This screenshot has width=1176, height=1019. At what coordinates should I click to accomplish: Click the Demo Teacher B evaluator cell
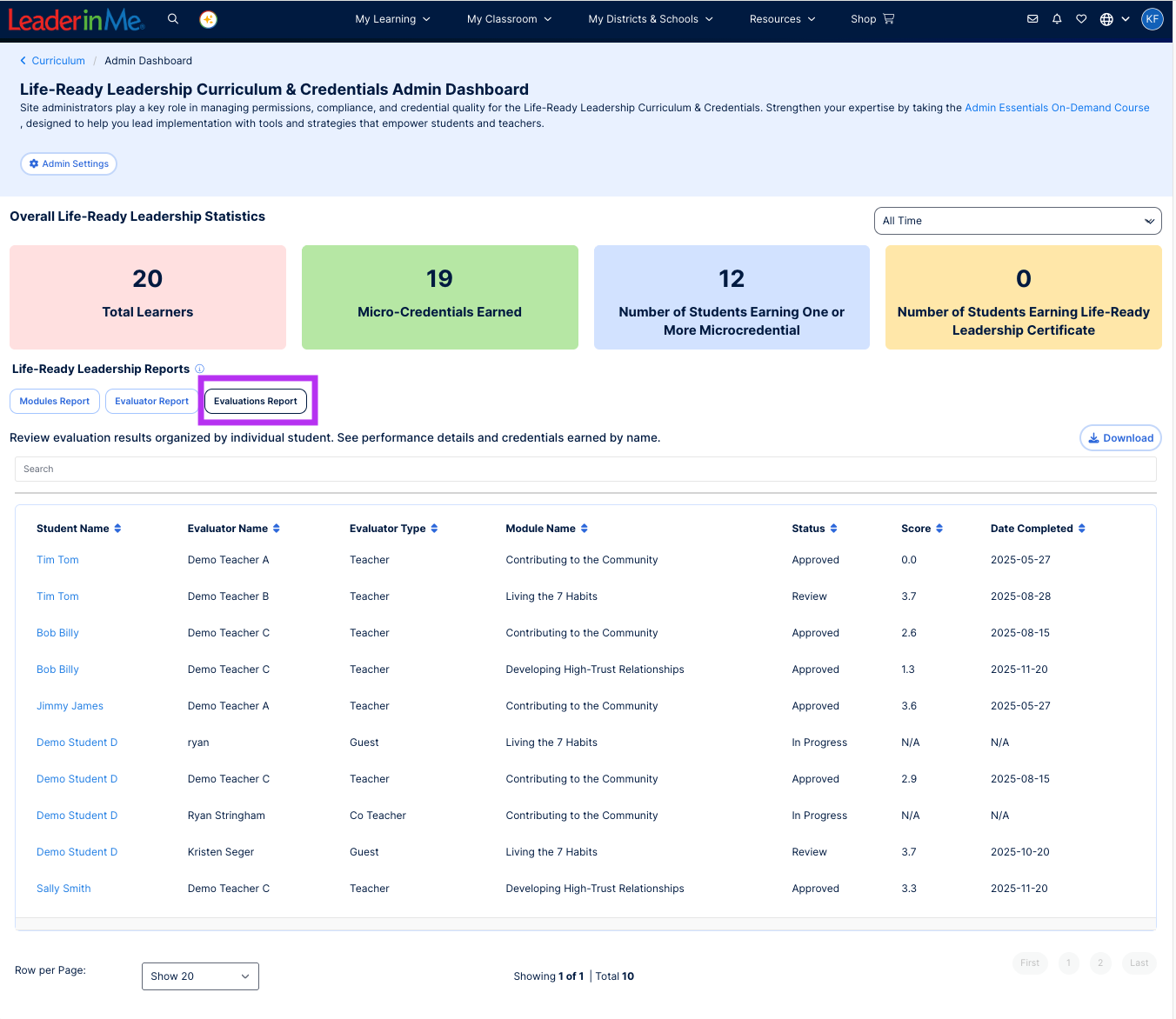[x=228, y=596]
